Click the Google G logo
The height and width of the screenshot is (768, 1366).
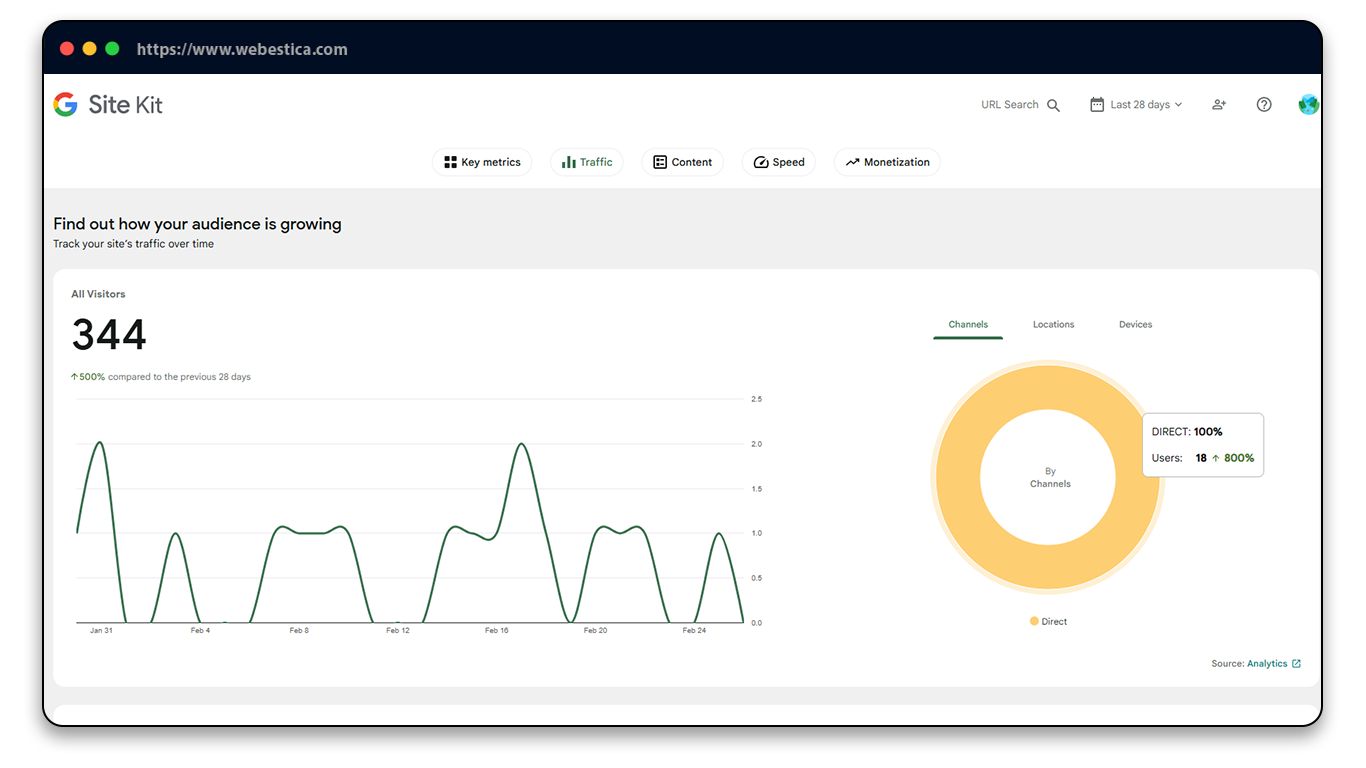65,105
